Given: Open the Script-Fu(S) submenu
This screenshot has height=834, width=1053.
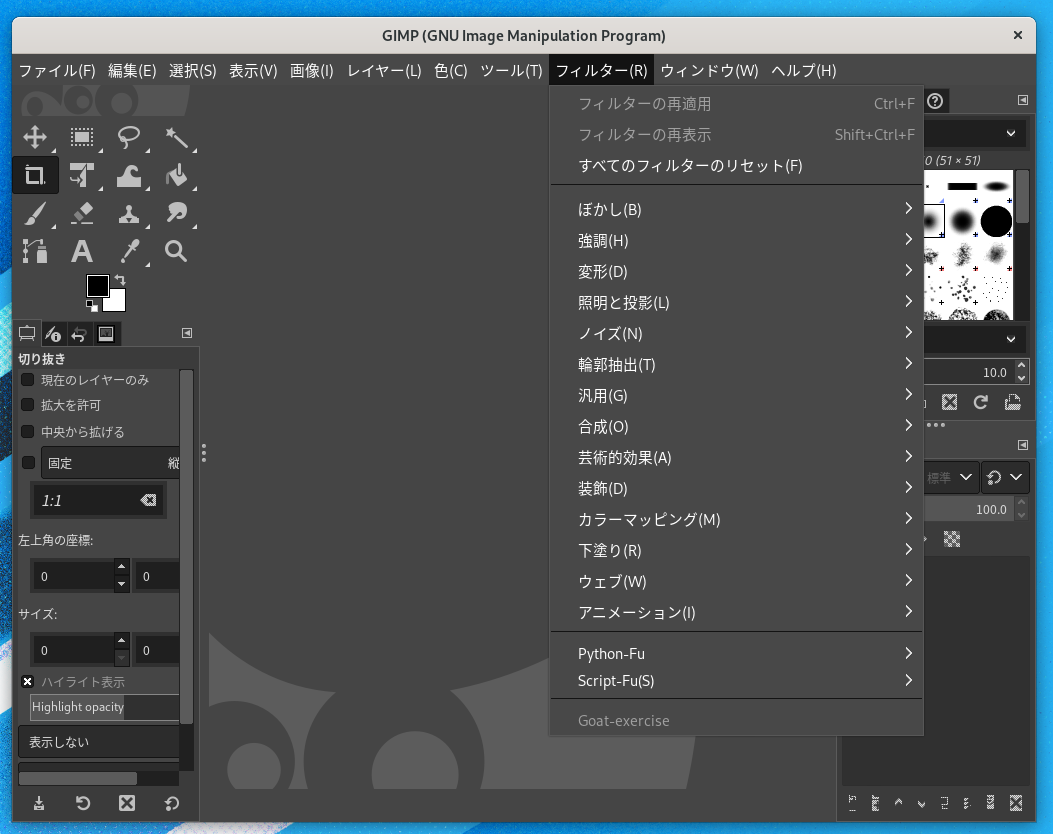Looking at the screenshot, I should (x=736, y=680).
